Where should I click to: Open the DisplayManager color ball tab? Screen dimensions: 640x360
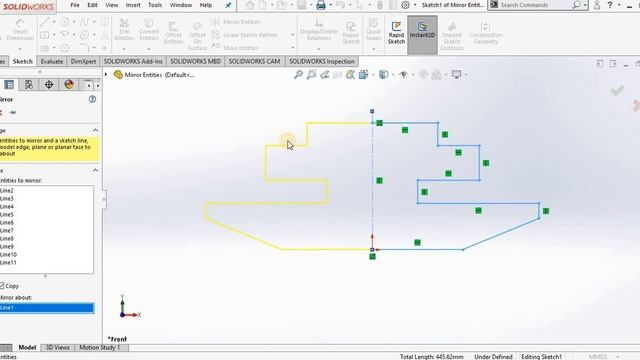tap(69, 84)
